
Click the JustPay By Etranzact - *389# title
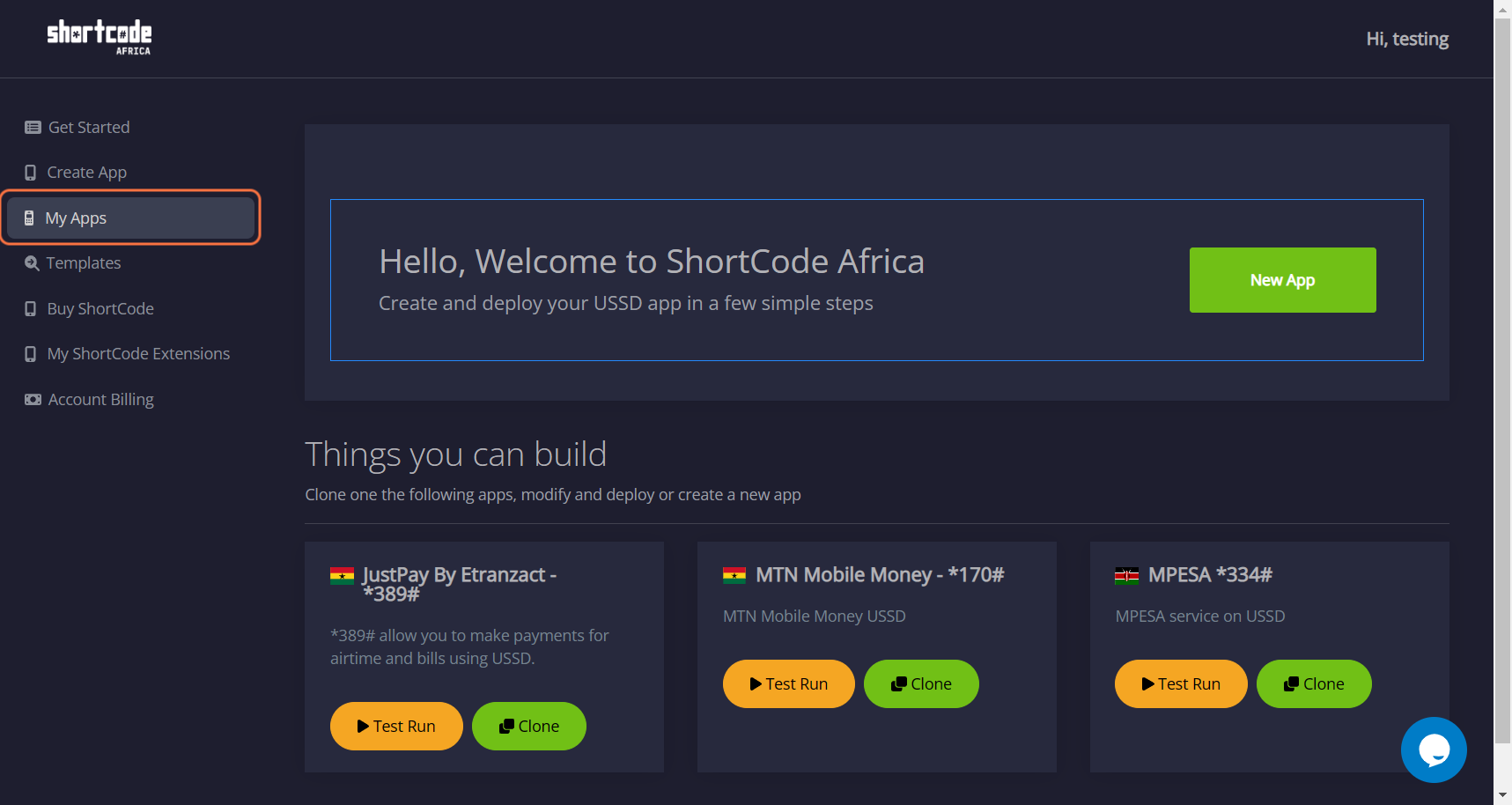(460, 584)
